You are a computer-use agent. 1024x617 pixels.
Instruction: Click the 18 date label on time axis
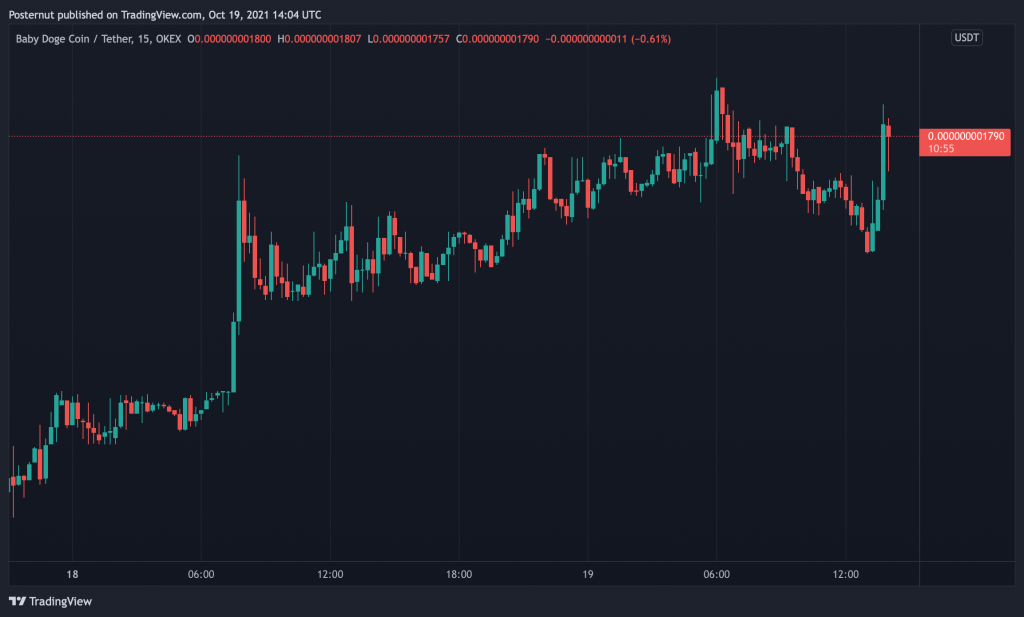72,575
